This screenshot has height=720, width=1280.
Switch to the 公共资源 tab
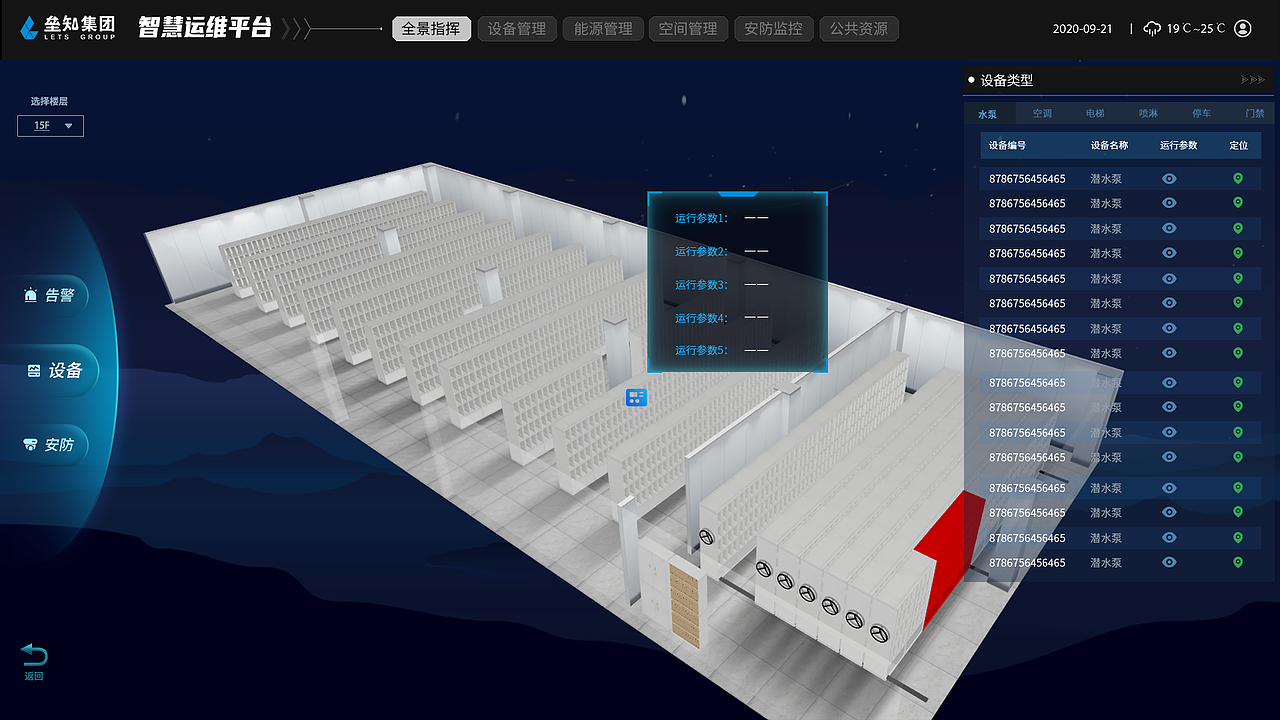pyautogui.click(x=859, y=29)
